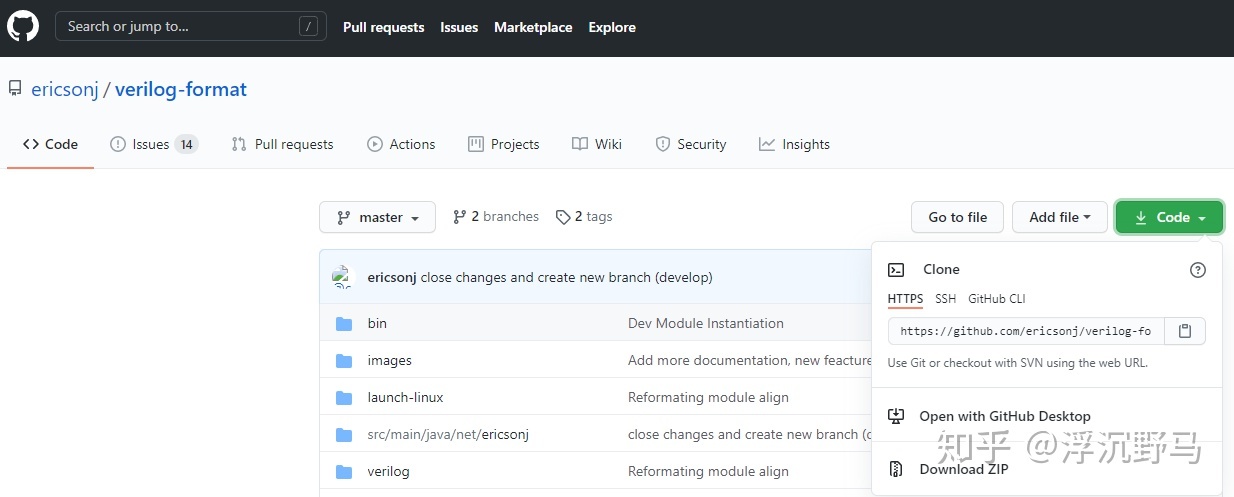The image size is (1234, 497).
Task: Open the images folder
Action: click(x=390, y=360)
